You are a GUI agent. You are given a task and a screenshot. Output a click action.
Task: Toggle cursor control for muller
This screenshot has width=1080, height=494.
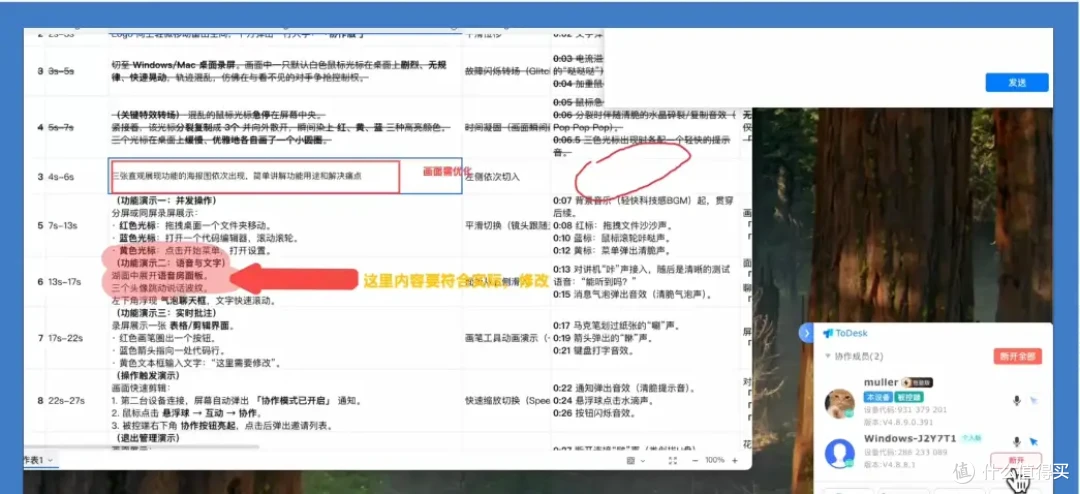click(x=1034, y=400)
